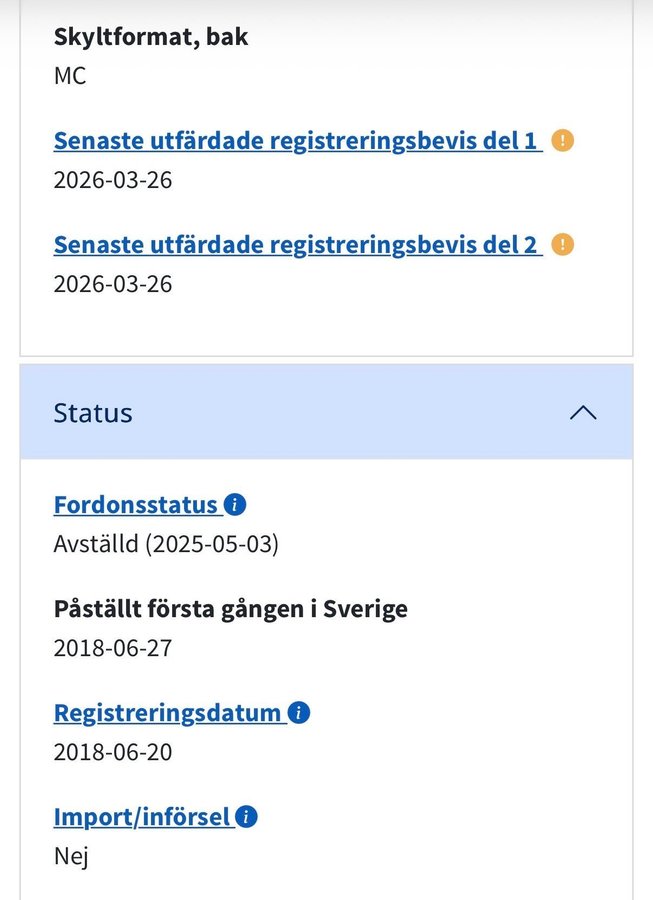Collapse the Status section with the chevron

point(583,413)
